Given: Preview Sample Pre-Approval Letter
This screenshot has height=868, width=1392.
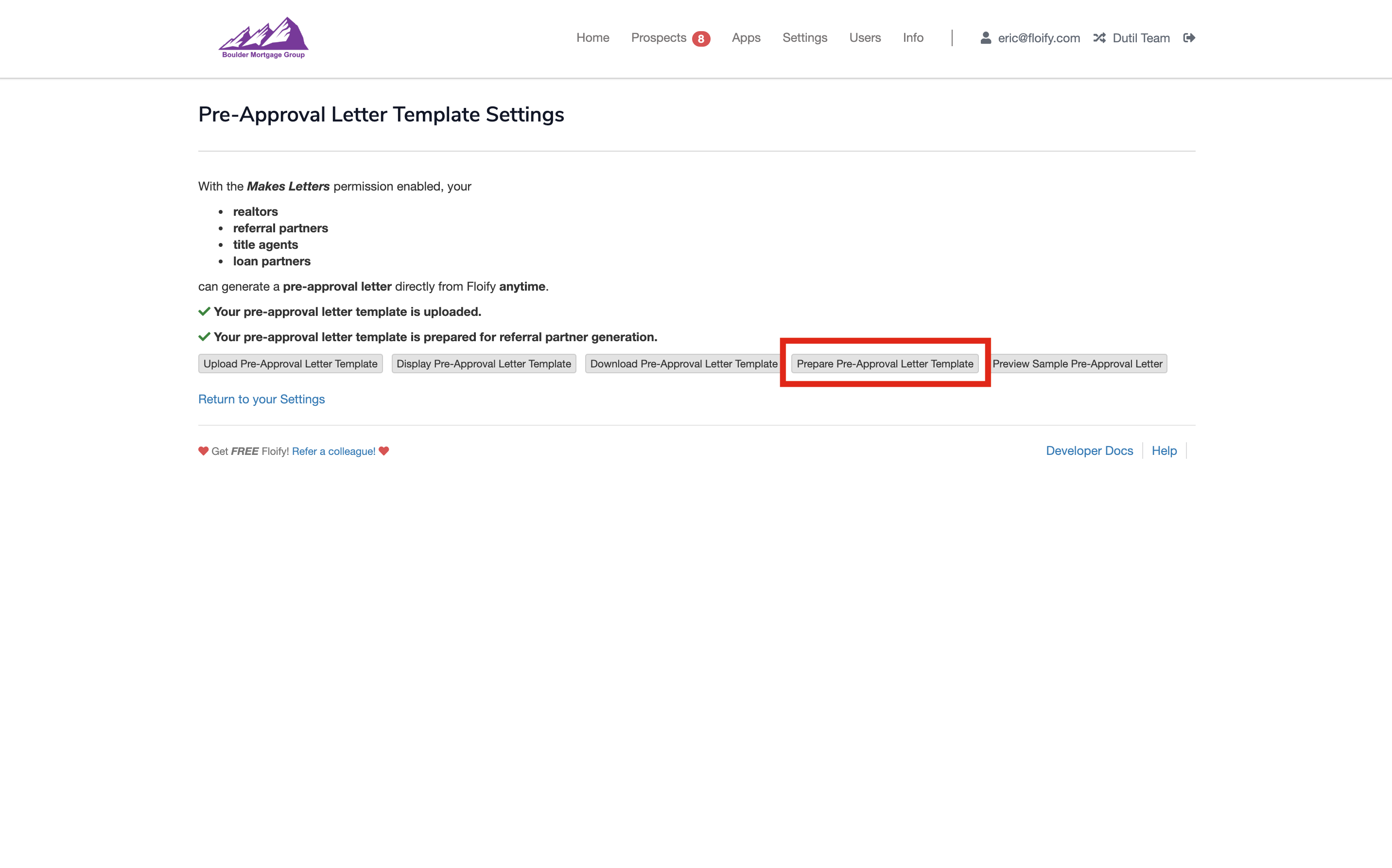Looking at the screenshot, I should coord(1077,364).
